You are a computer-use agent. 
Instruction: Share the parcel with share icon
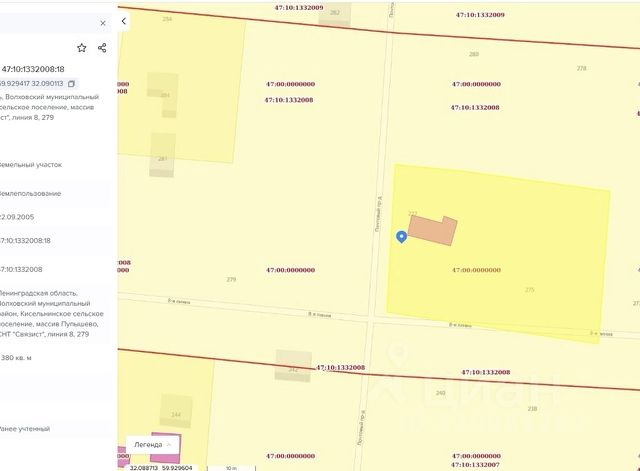coord(102,48)
